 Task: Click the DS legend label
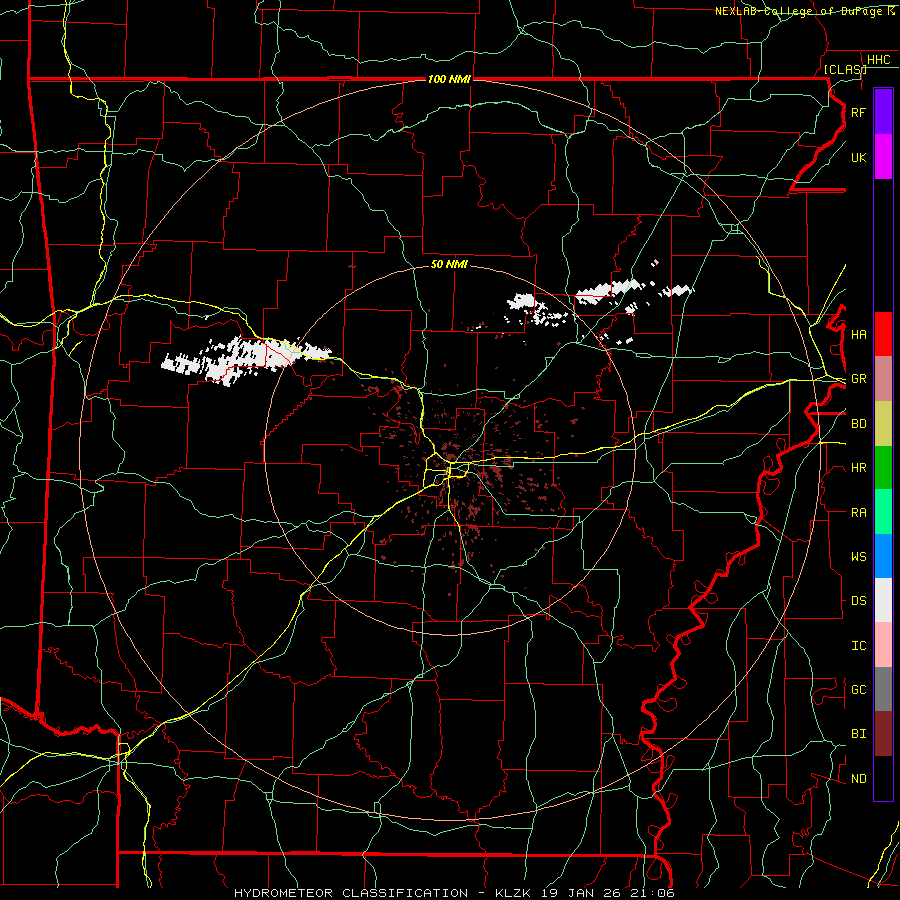(858, 601)
